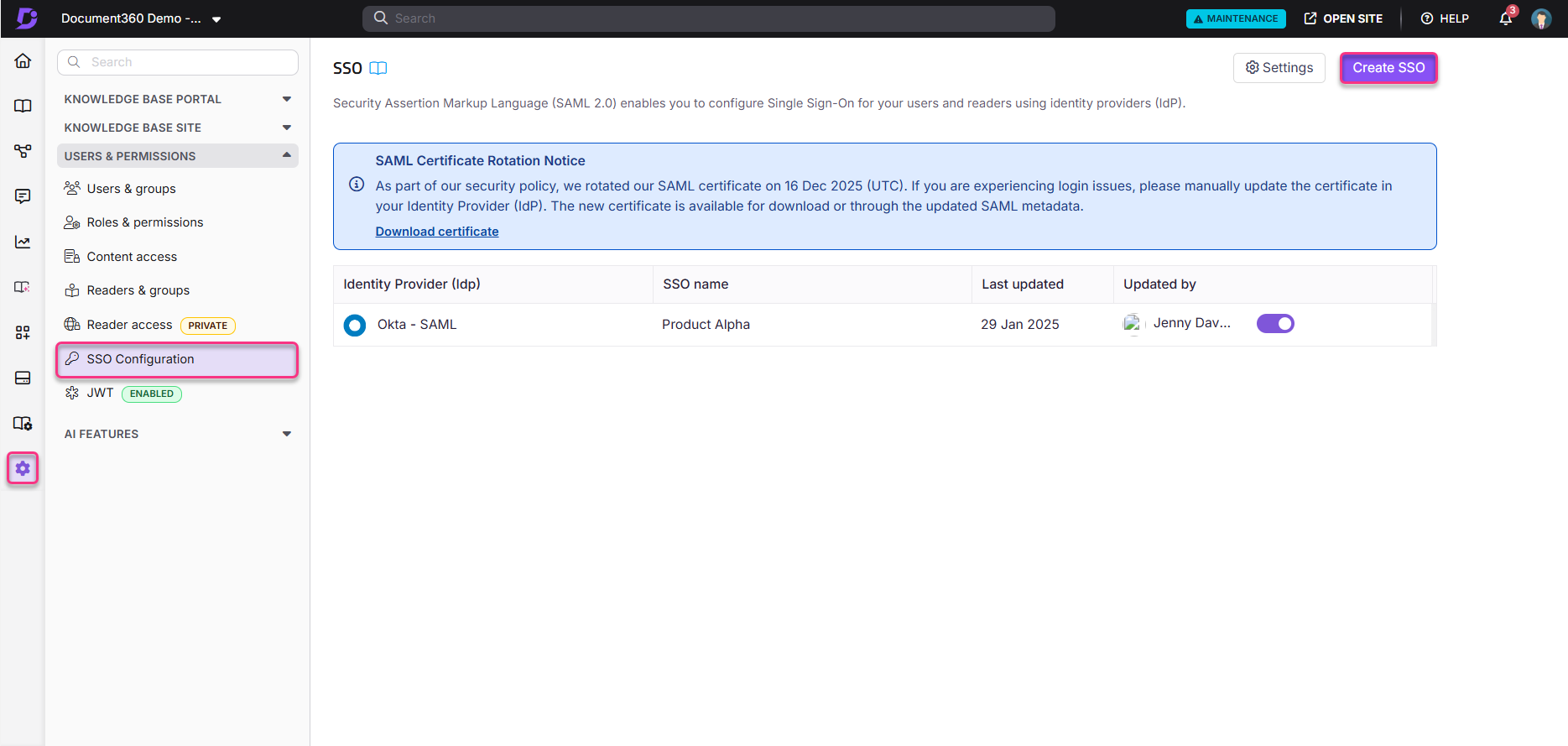Click the Identity Provider (Idp) column header
The image size is (1568, 746).
pyautogui.click(x=412, y=284)
